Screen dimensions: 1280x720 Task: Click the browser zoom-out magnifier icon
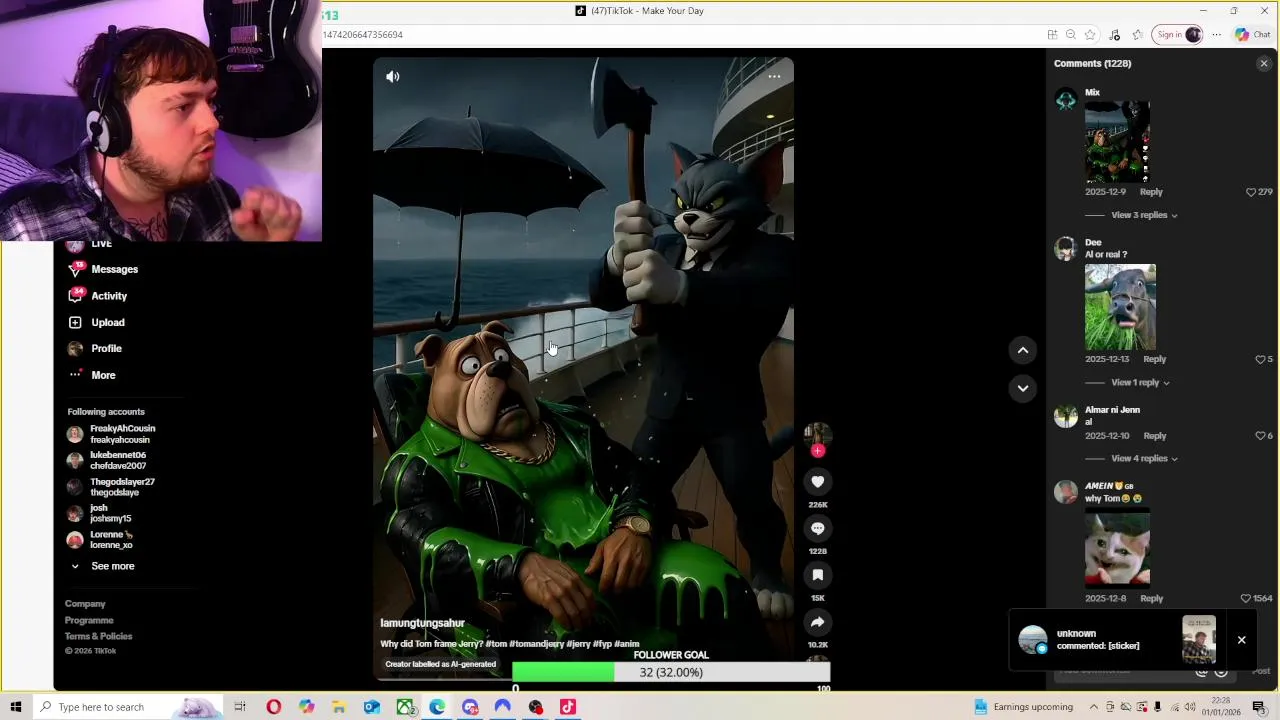(x=1071, y=34)
